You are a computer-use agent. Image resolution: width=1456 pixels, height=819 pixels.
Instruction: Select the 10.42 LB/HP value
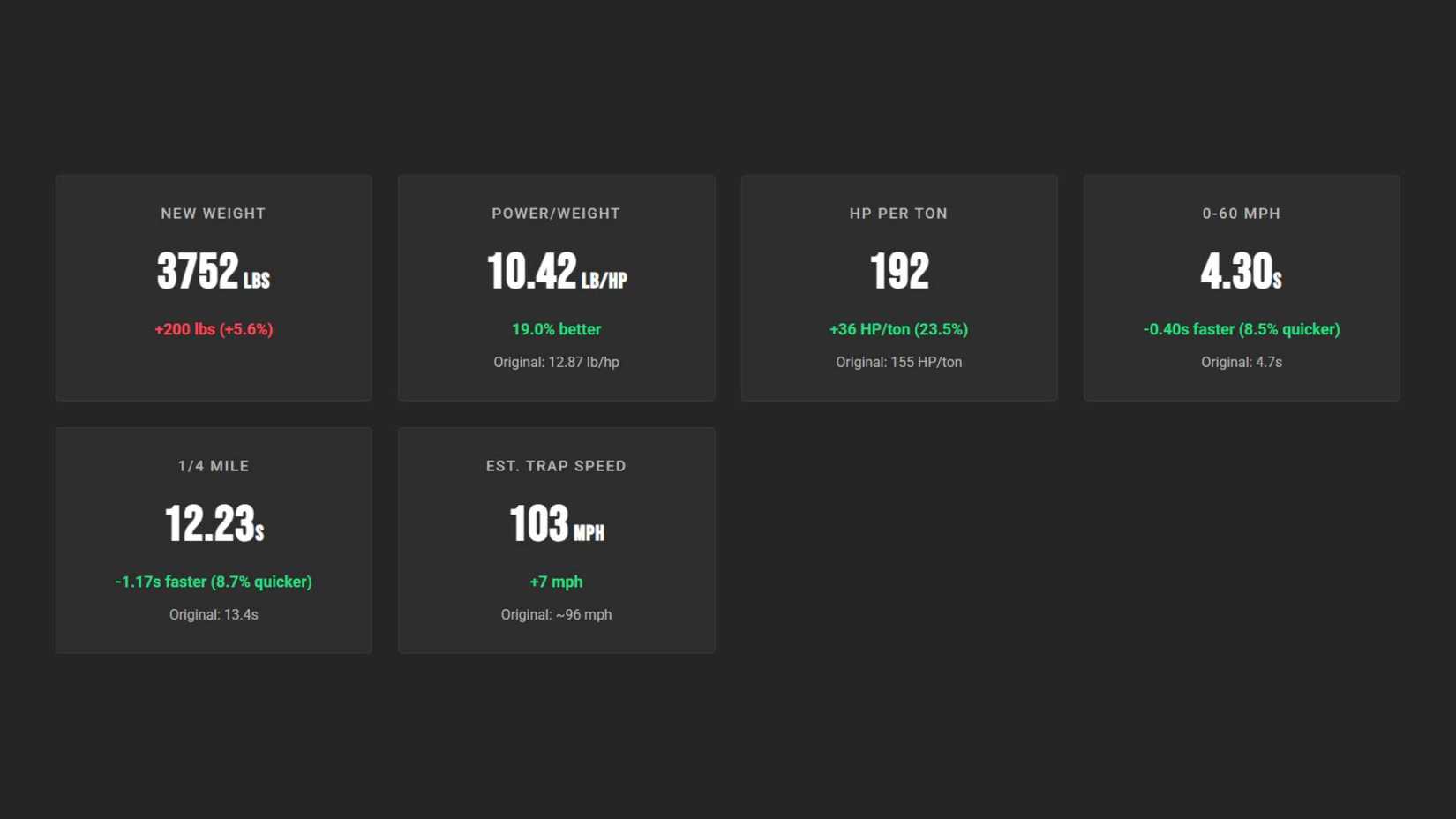click(556, 271)
